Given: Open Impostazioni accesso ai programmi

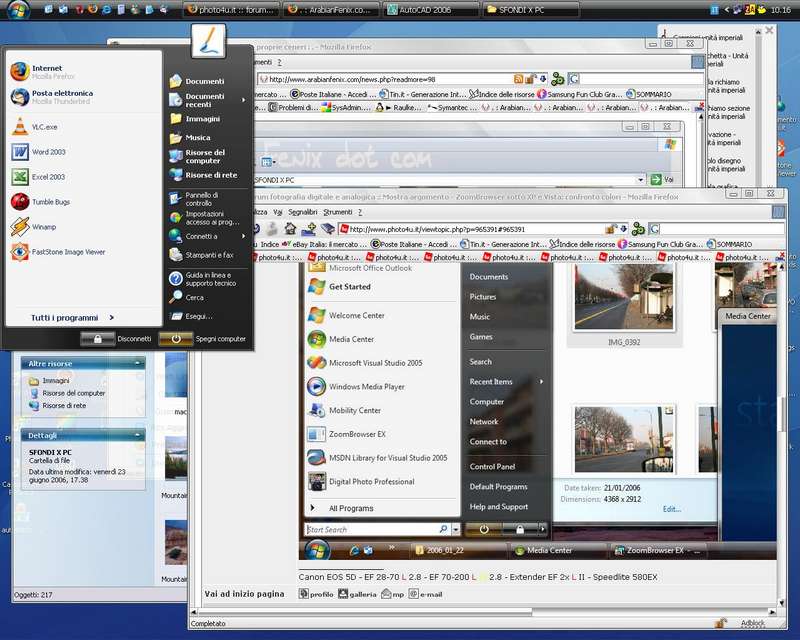Looking at the screenshot, I should pyautogui.click(x=204, y=218).
